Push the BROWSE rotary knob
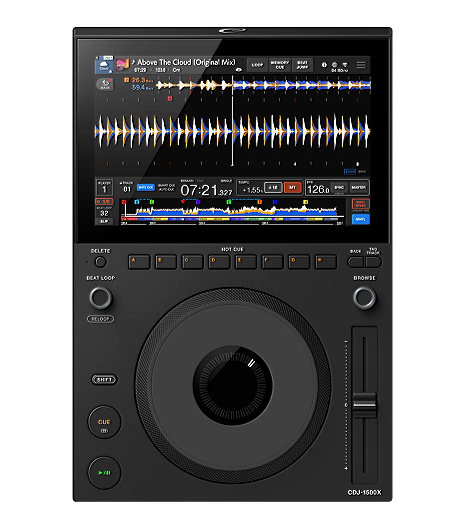470x530 pixels. point(364,298)
